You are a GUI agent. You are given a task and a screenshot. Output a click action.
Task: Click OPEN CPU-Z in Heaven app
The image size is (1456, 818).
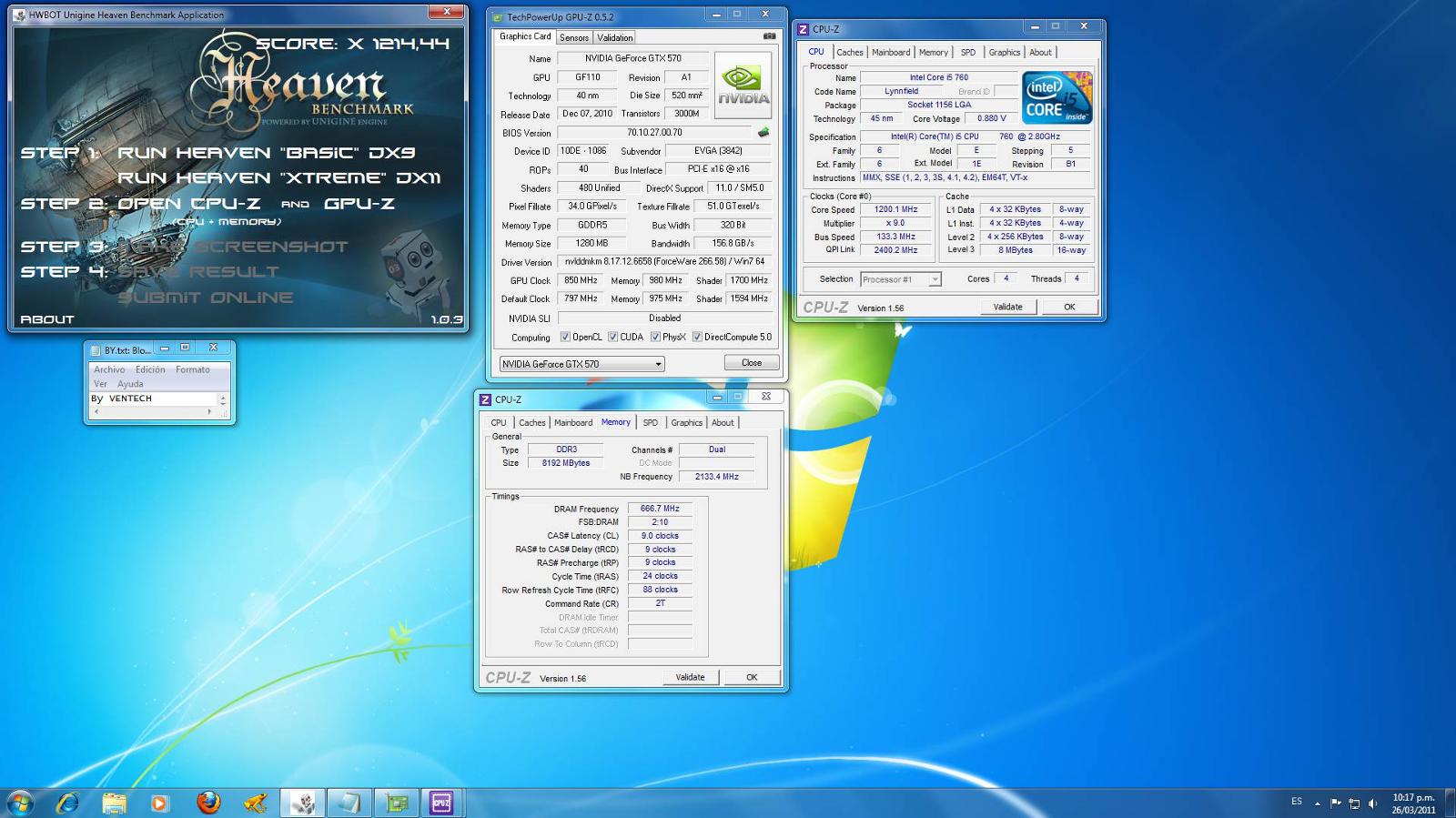(x=189, y=204)
